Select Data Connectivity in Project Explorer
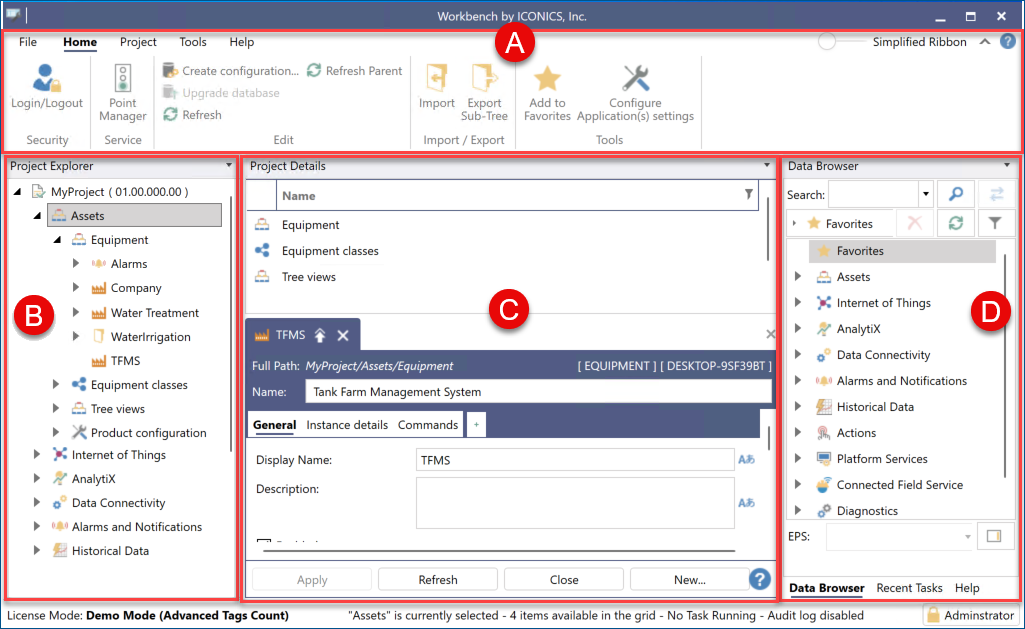The height and width of the screenshot is (629, 1025). [118, 503]
